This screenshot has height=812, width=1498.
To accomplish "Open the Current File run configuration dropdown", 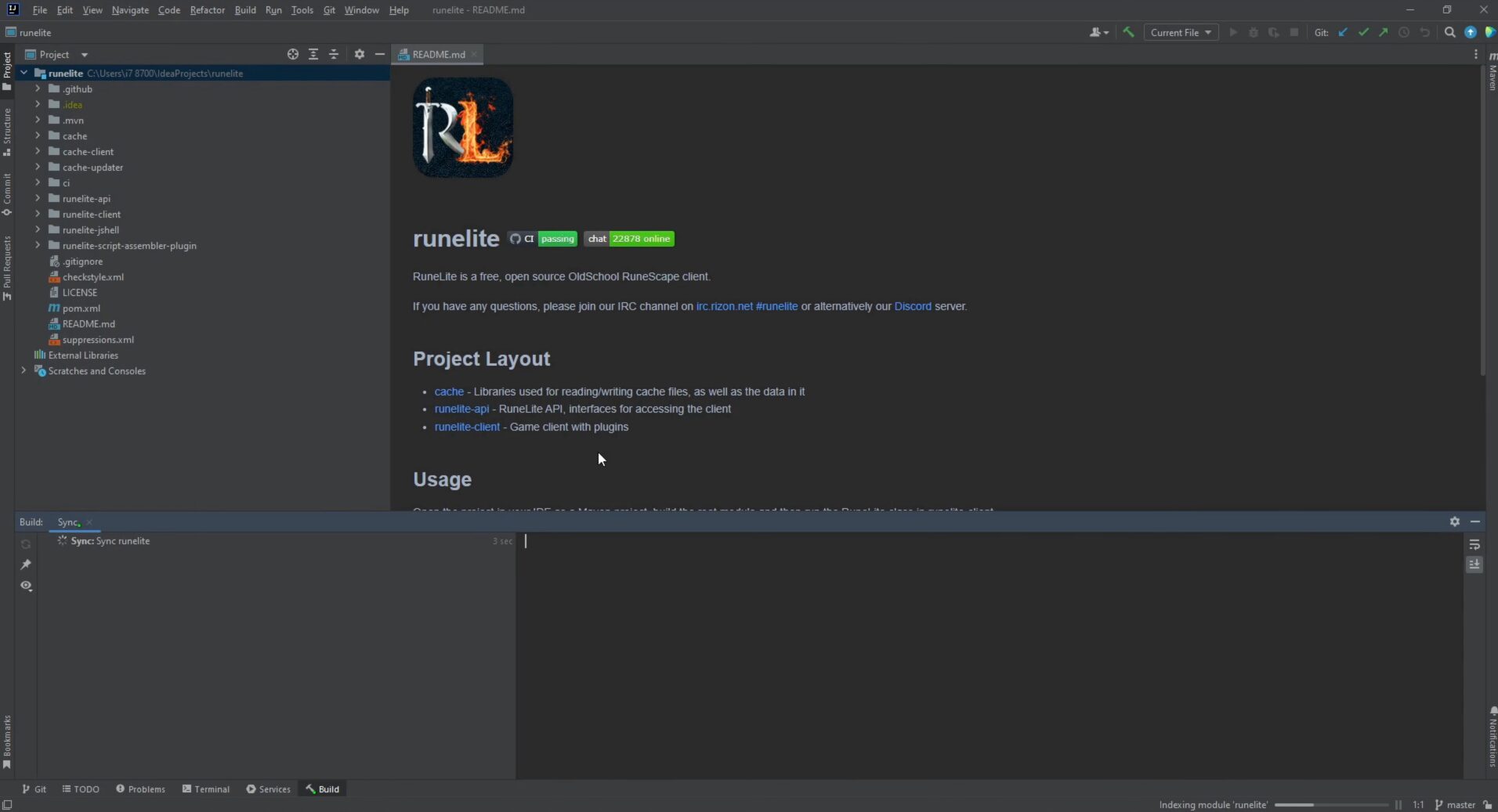I will click(x=1181, y=32).
